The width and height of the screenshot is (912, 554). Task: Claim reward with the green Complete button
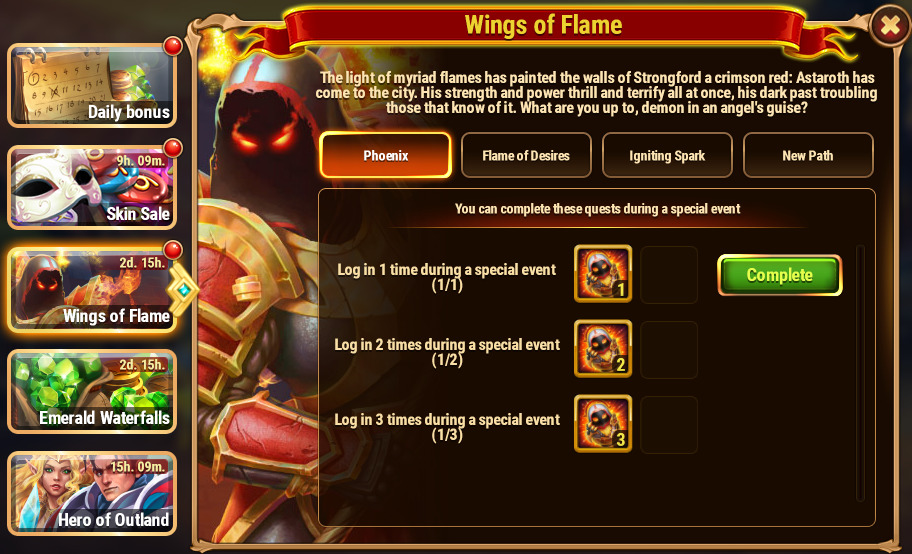pyautogui.click(x=779, y=275)
